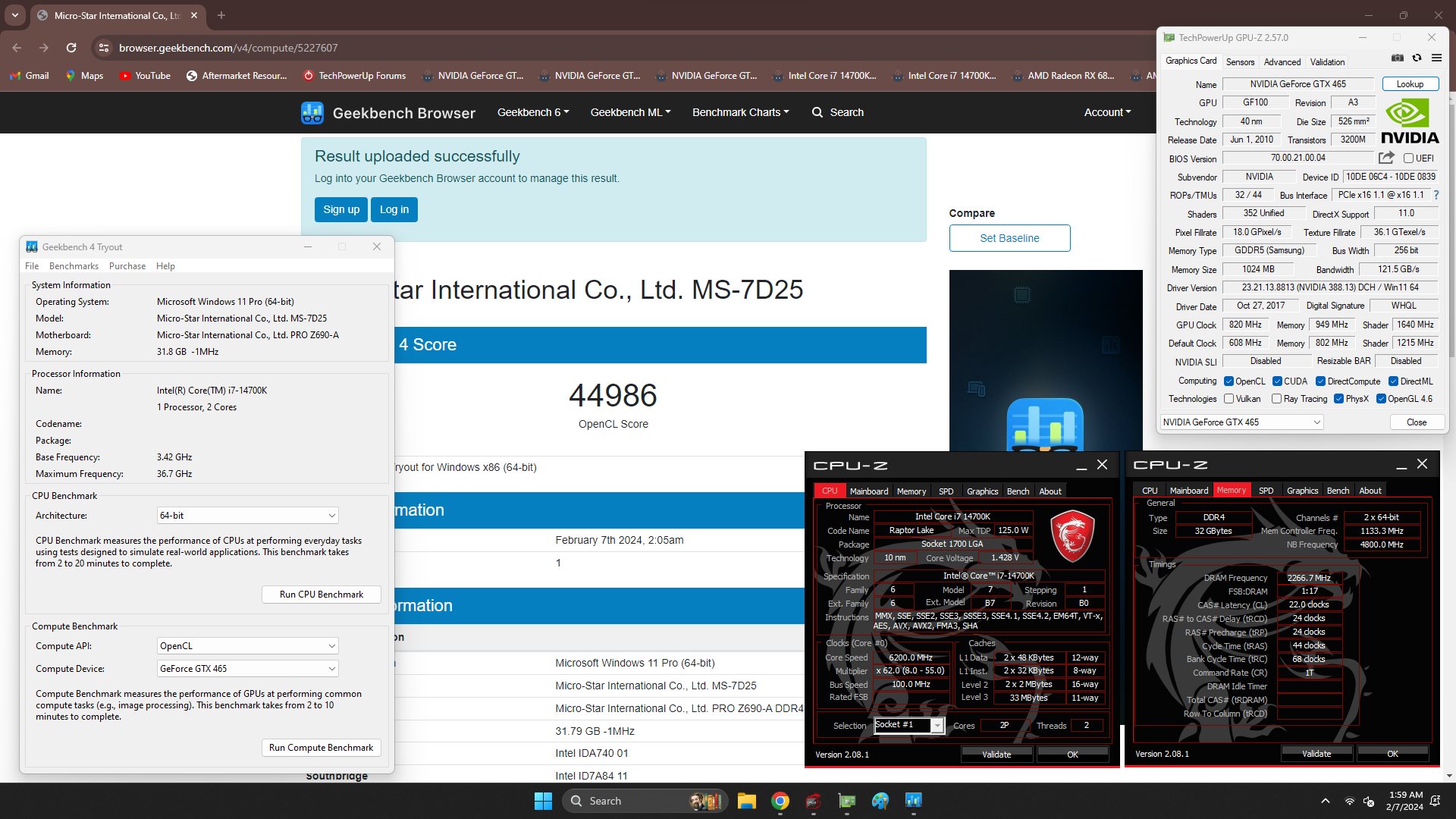Reload the Geekbench page
Screen dimensions: 1456x819
tap(71, 48)
